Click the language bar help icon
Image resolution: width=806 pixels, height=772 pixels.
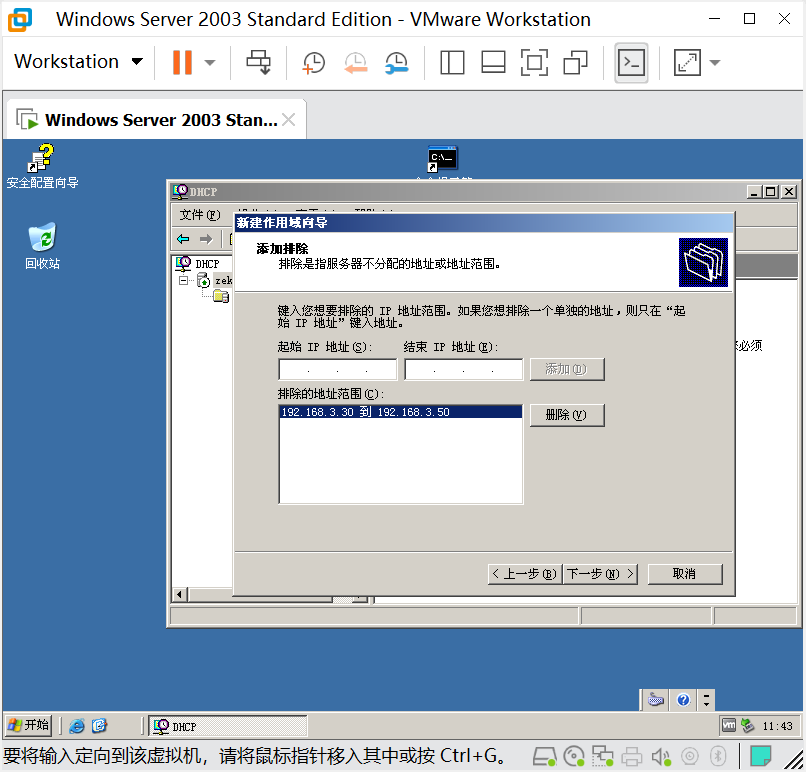pyautogui.click(x=683, y=700)
